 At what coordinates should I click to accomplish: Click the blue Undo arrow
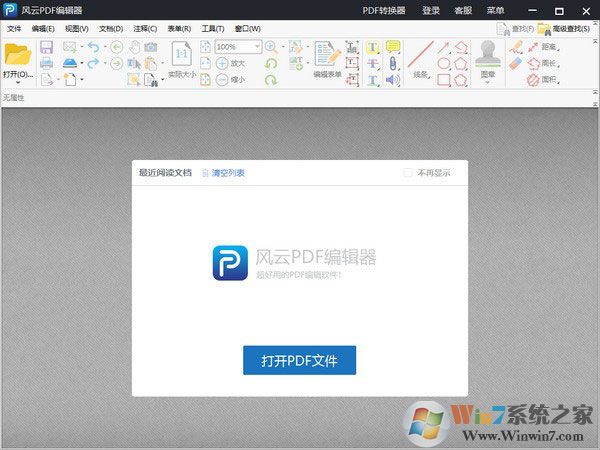[93, 47]
